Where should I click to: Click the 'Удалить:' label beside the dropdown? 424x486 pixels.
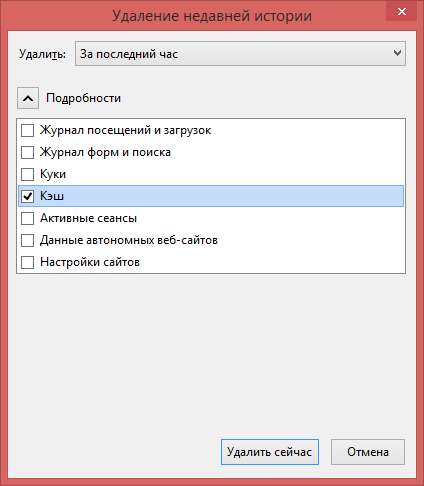[42, 54]
